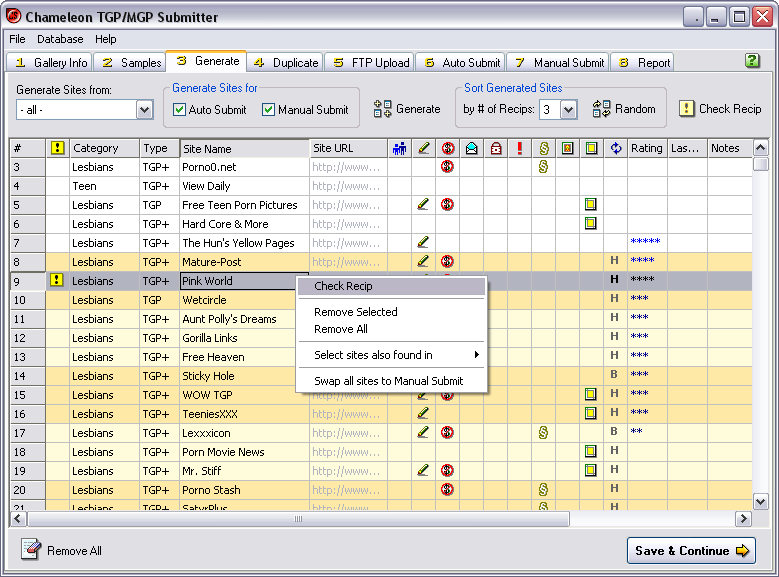This screenshot has height=577, width=779.
Task: Click the padlock icon column header
Action: (495, 148)
